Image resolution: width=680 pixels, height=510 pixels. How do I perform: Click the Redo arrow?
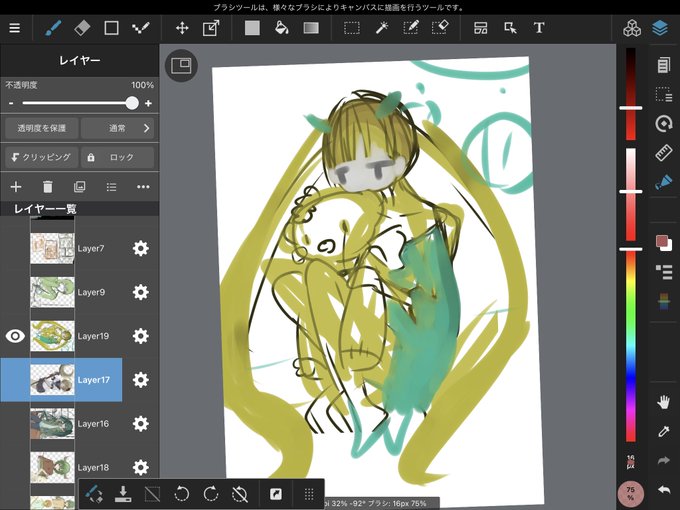[x=664, y=461]
